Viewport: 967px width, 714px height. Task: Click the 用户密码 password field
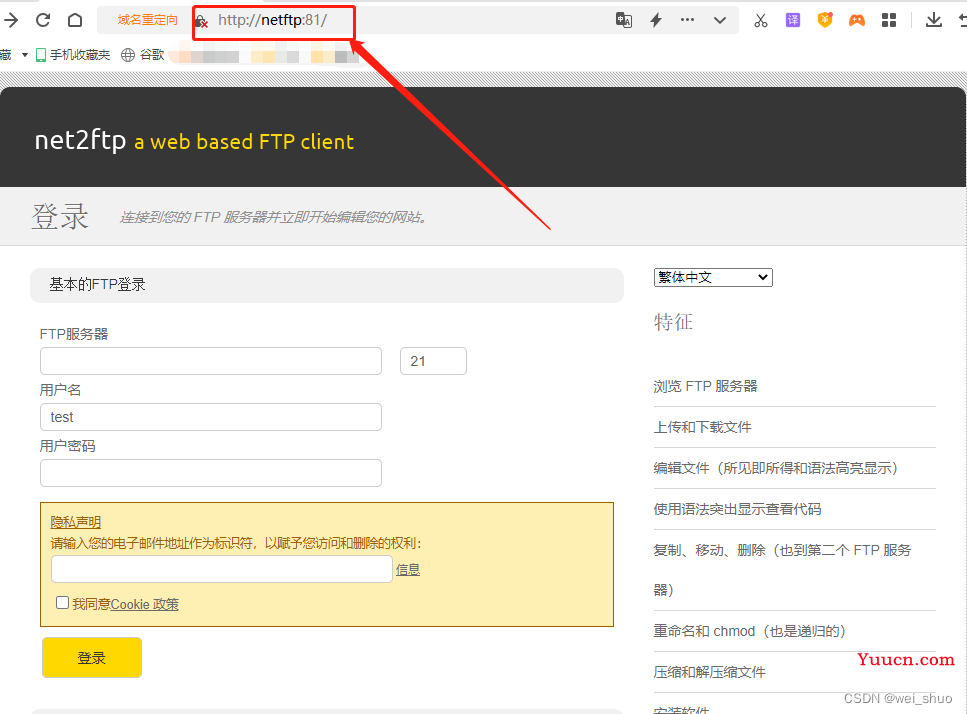click(211, 473)
